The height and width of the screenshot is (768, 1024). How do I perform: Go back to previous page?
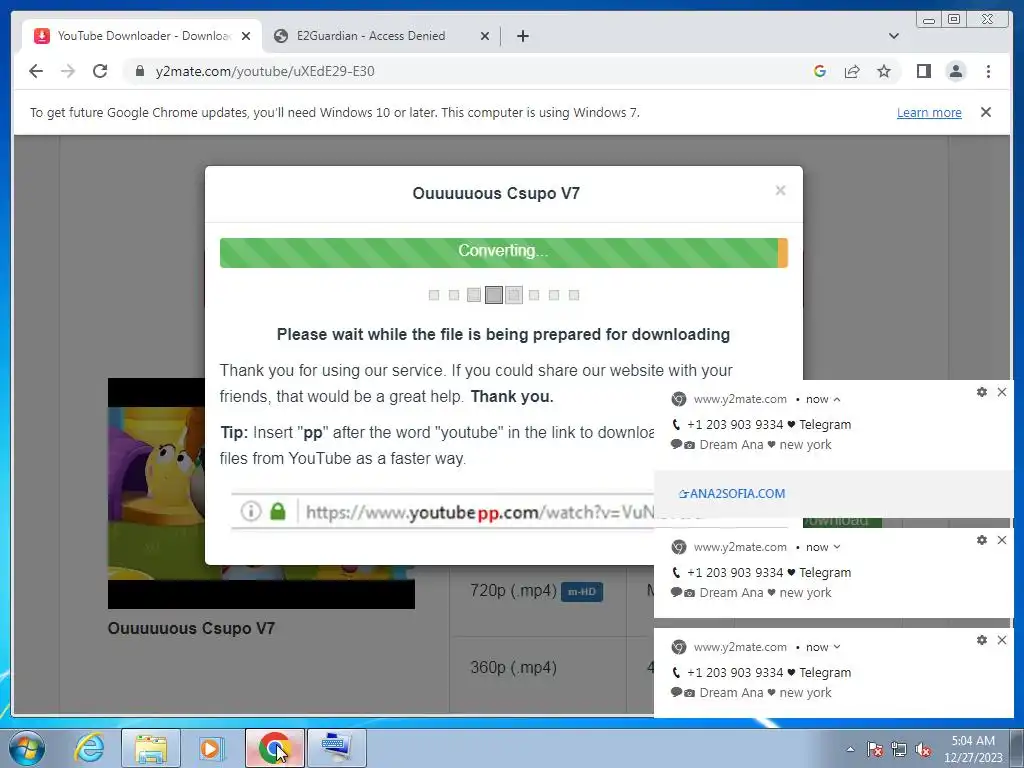point(36,71)
